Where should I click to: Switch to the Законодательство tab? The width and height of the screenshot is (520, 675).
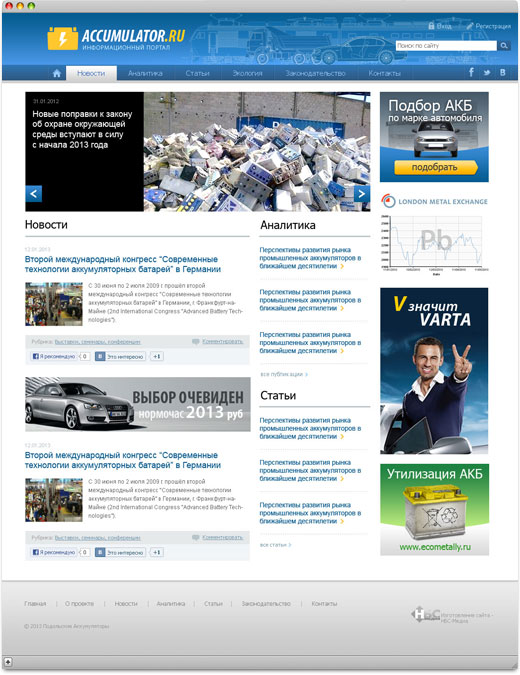point(315,73)
